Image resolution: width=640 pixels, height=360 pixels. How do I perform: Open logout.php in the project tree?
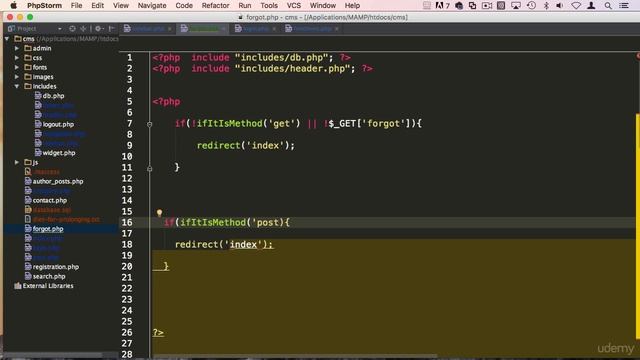[x=58, y=124]
